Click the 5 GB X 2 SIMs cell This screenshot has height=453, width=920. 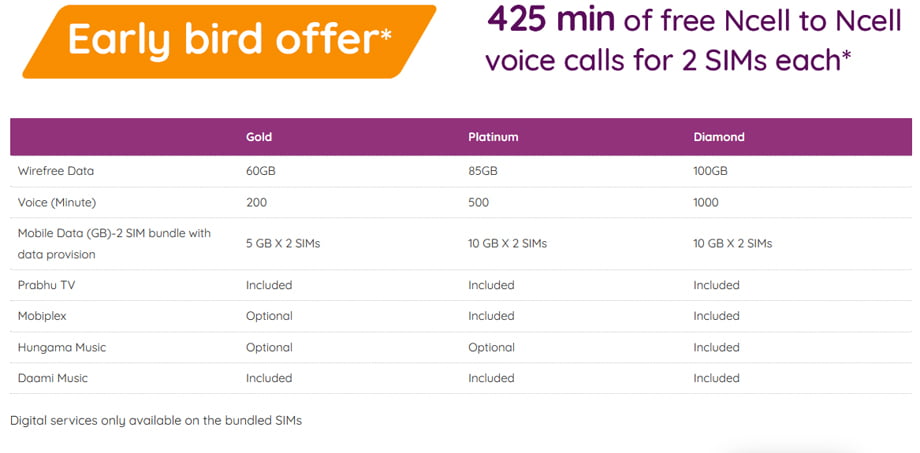283,243
